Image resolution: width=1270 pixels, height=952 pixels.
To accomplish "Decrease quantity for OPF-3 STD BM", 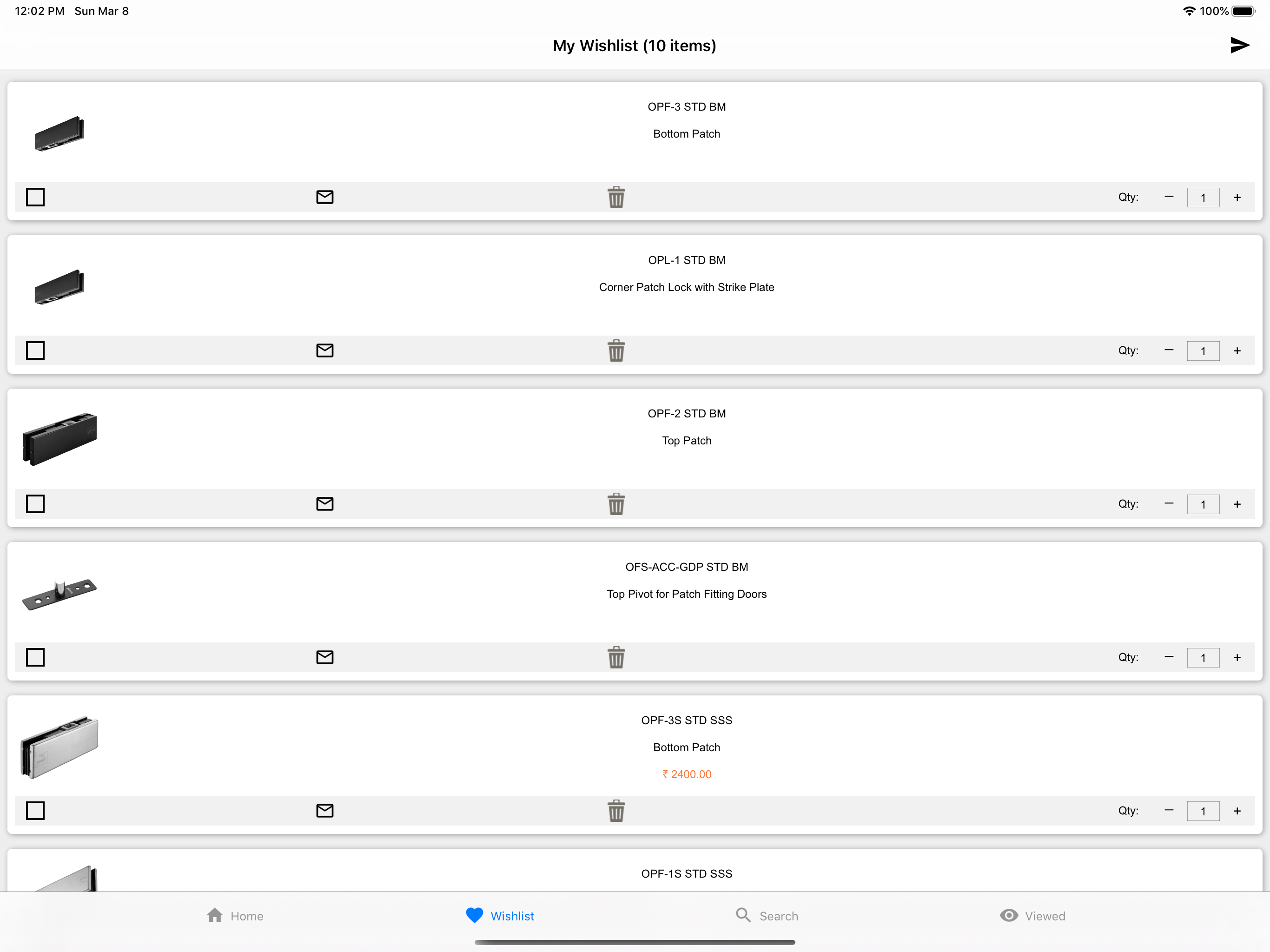I will (x=1168, y=197).
